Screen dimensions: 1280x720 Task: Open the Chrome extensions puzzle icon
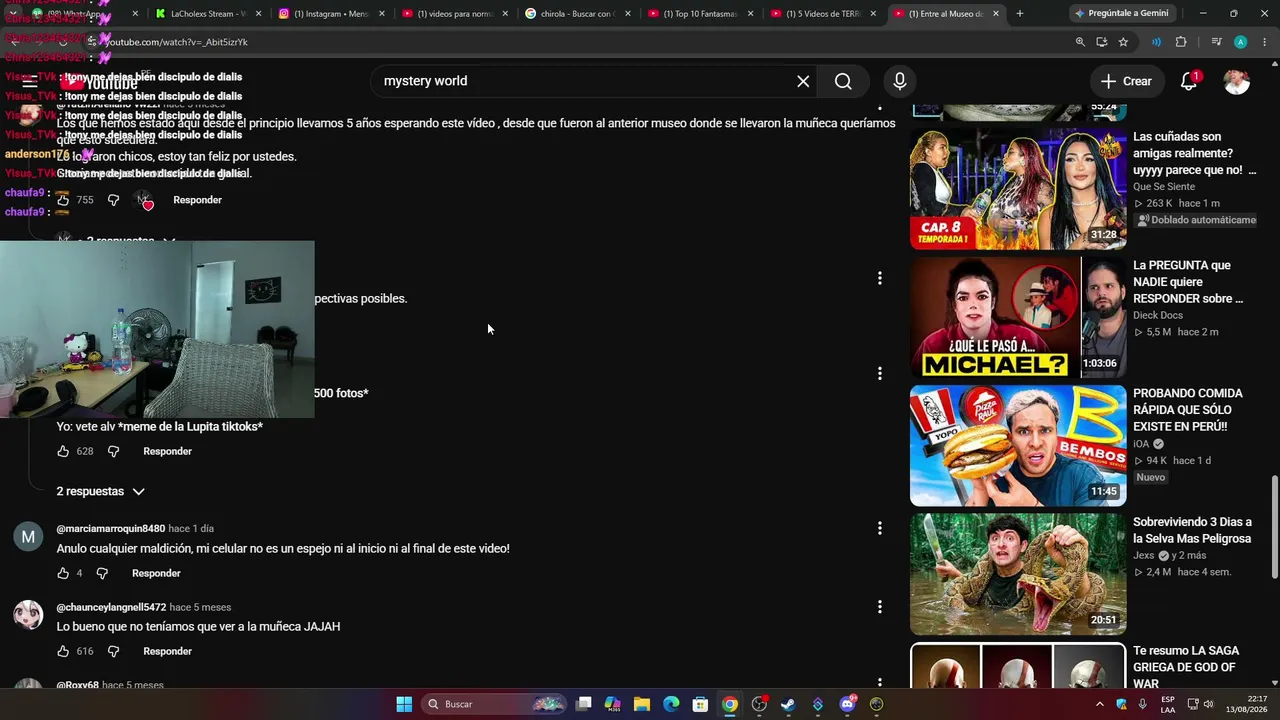click(1181, 42)
